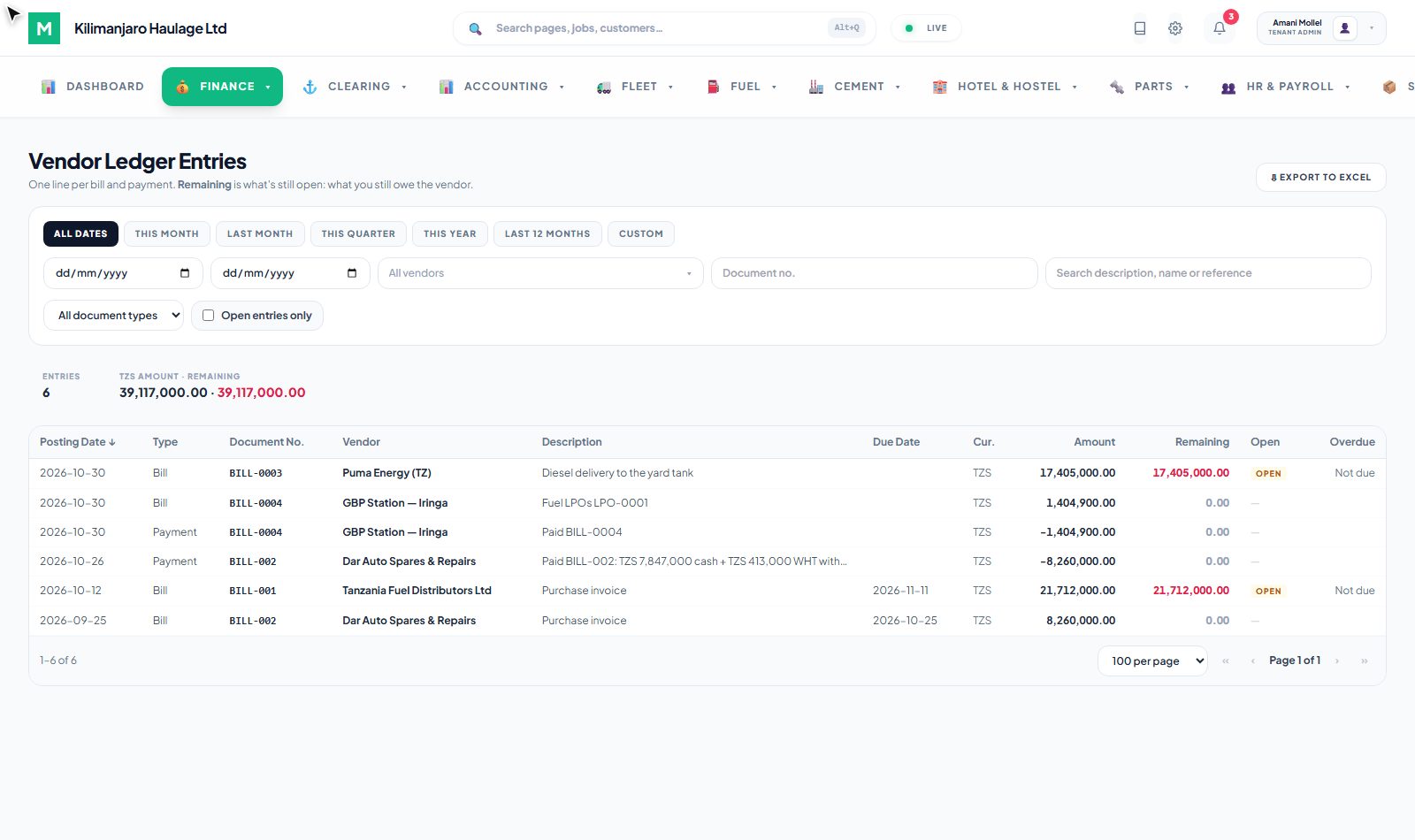The height and width of the screenshot is (840, 1415).
Task: Go to next page arrow
Action: point(1337,661)
